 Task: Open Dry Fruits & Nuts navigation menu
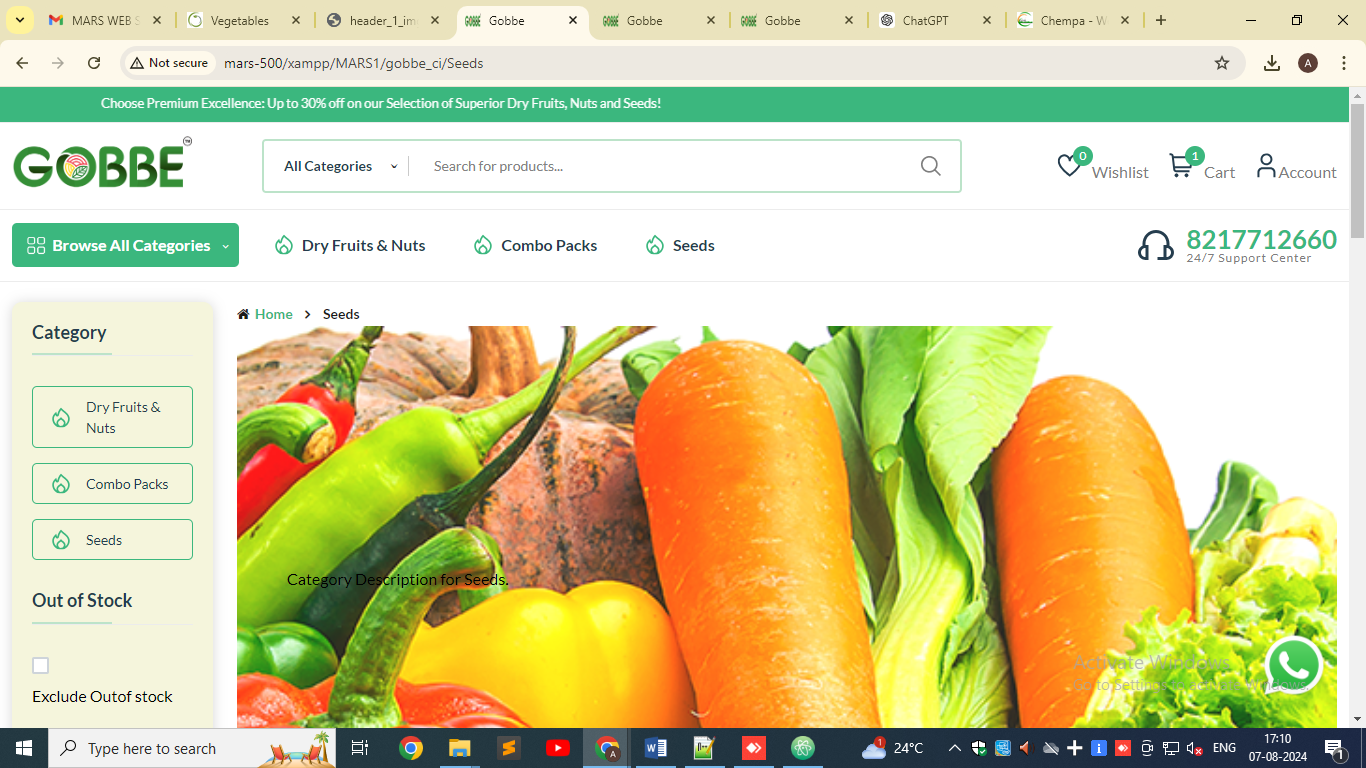coord(350,245)
